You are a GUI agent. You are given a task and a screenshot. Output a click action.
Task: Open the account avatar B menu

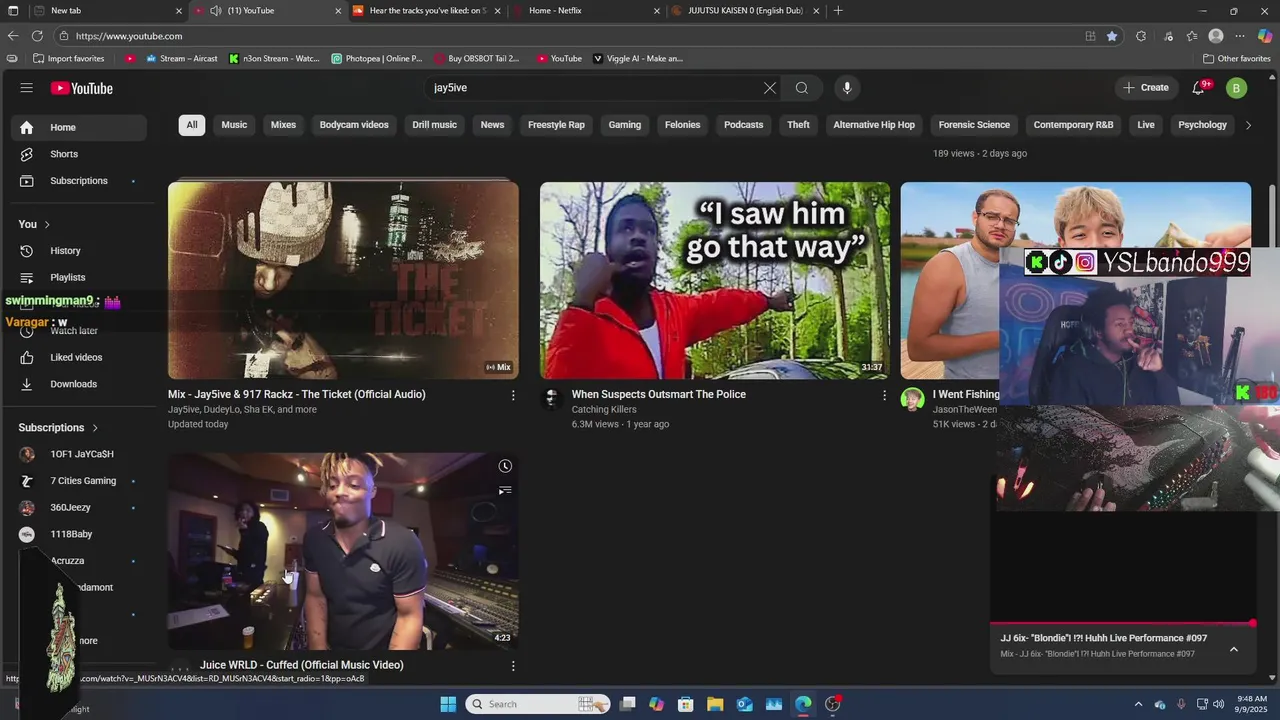pos(1237,88)
